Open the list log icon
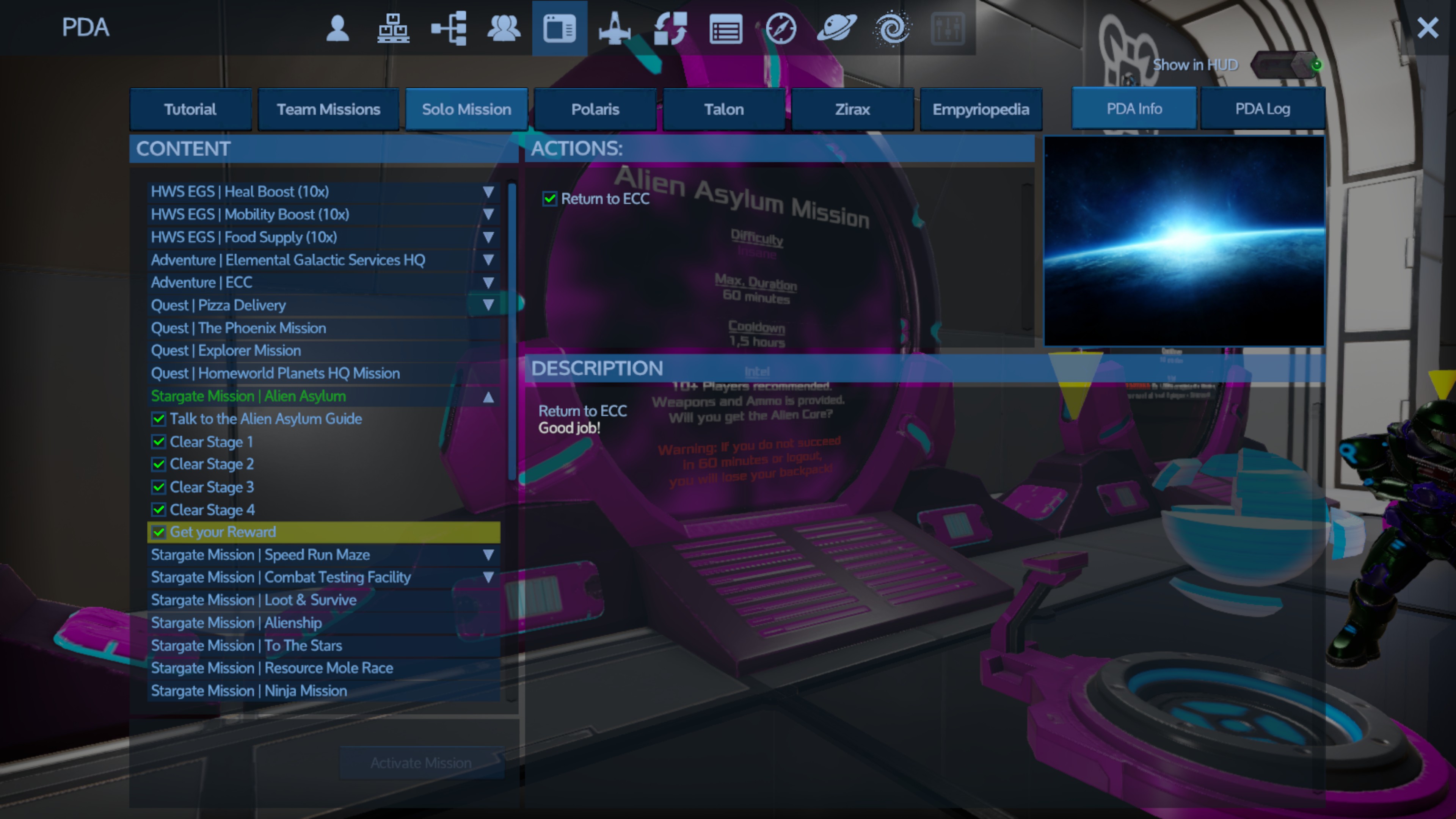 tap(726, 28)
